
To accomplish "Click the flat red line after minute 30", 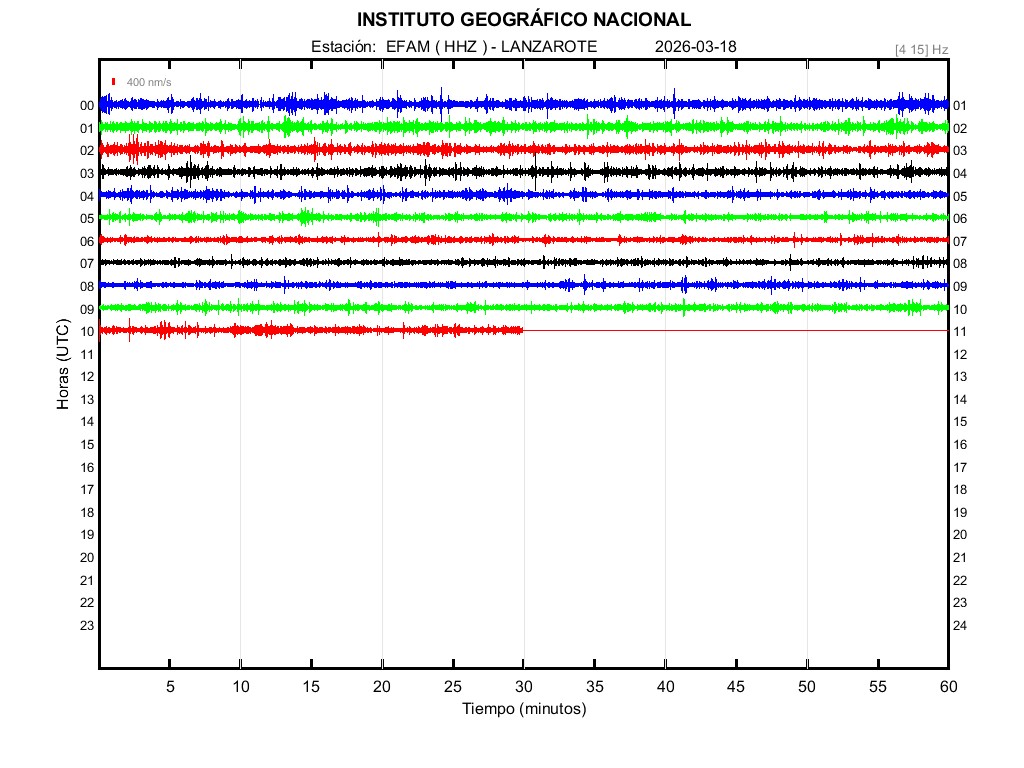I will pyautogui.click(x=735, y=330).
